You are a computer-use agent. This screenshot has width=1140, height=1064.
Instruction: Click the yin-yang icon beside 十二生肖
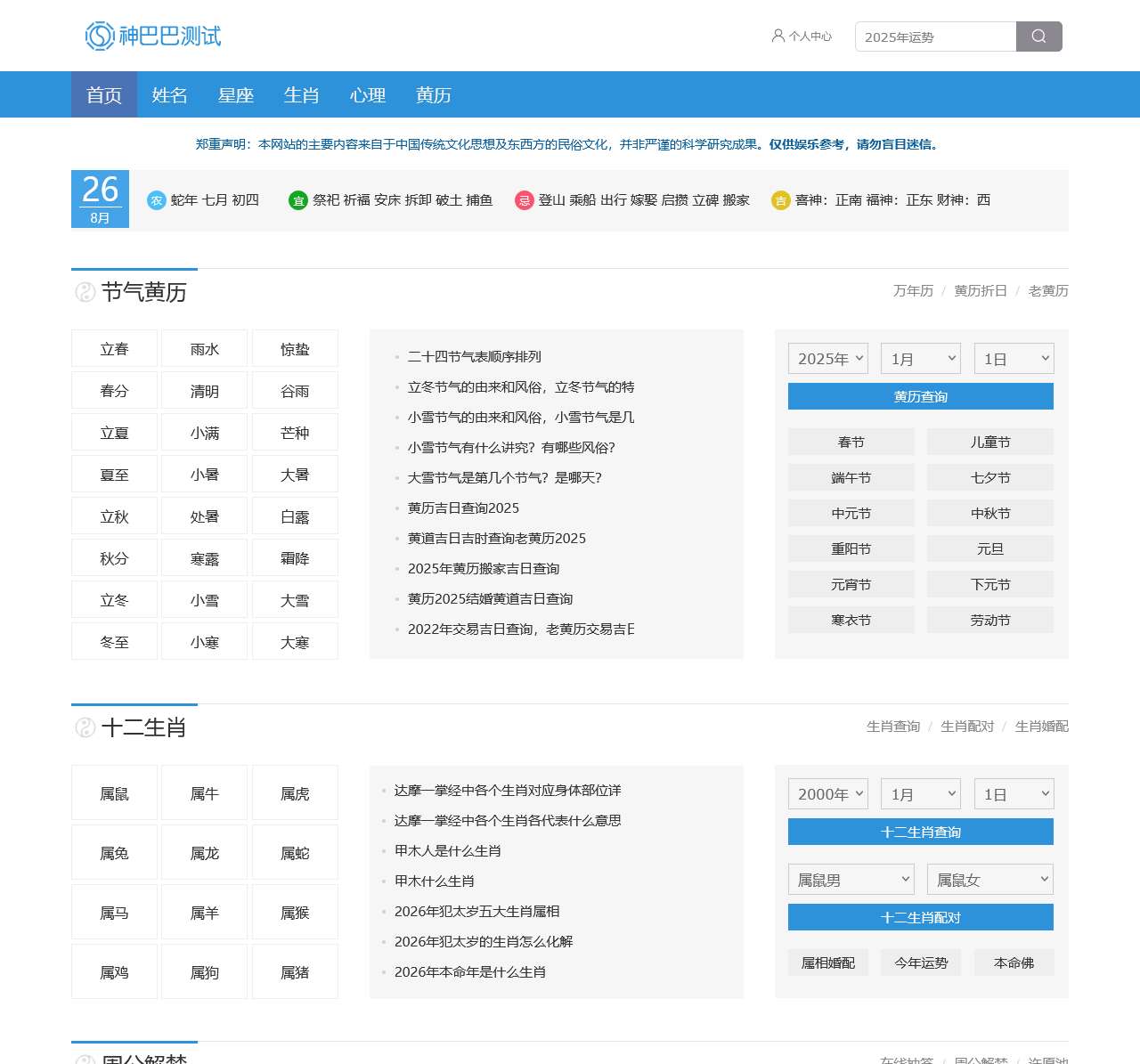click(83, 727)
